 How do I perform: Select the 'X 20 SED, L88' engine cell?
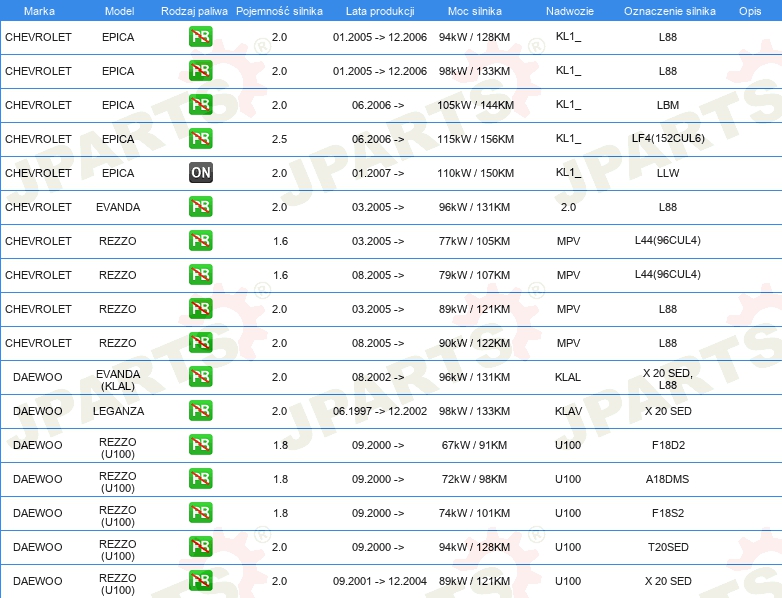(668, 379)
